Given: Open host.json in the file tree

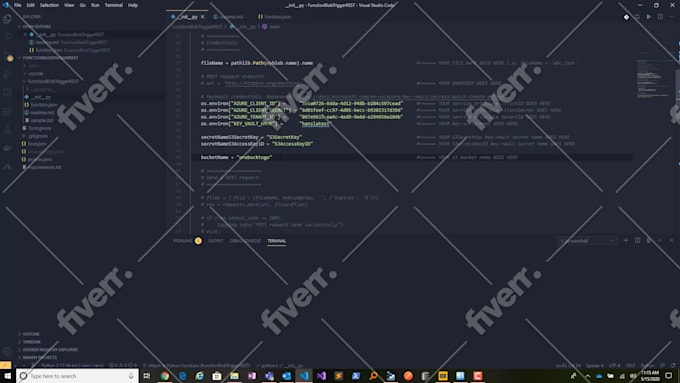Looking at the screenshot, I should pos(37,144).
